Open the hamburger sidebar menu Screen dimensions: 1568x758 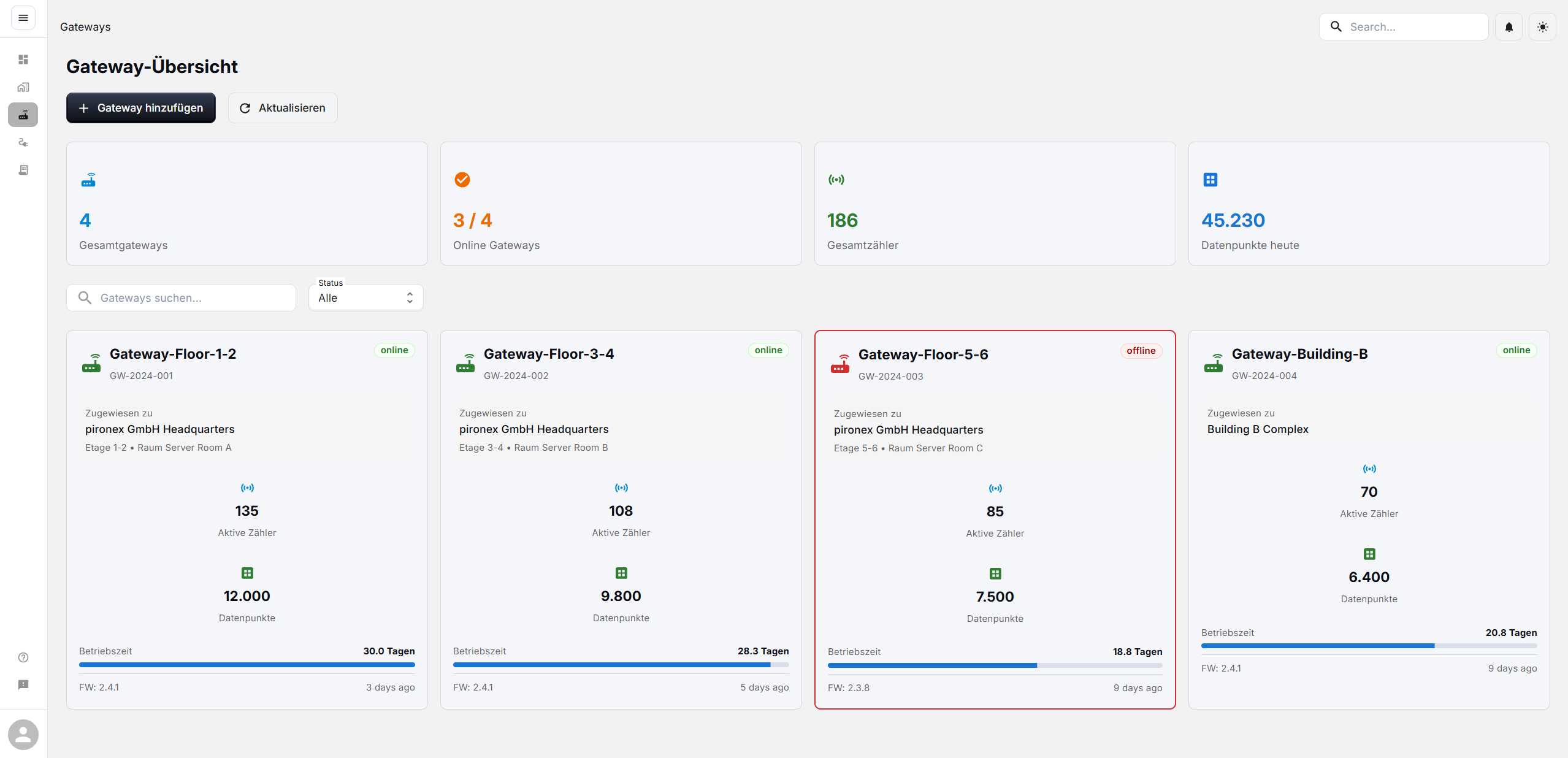coord(23,18)
